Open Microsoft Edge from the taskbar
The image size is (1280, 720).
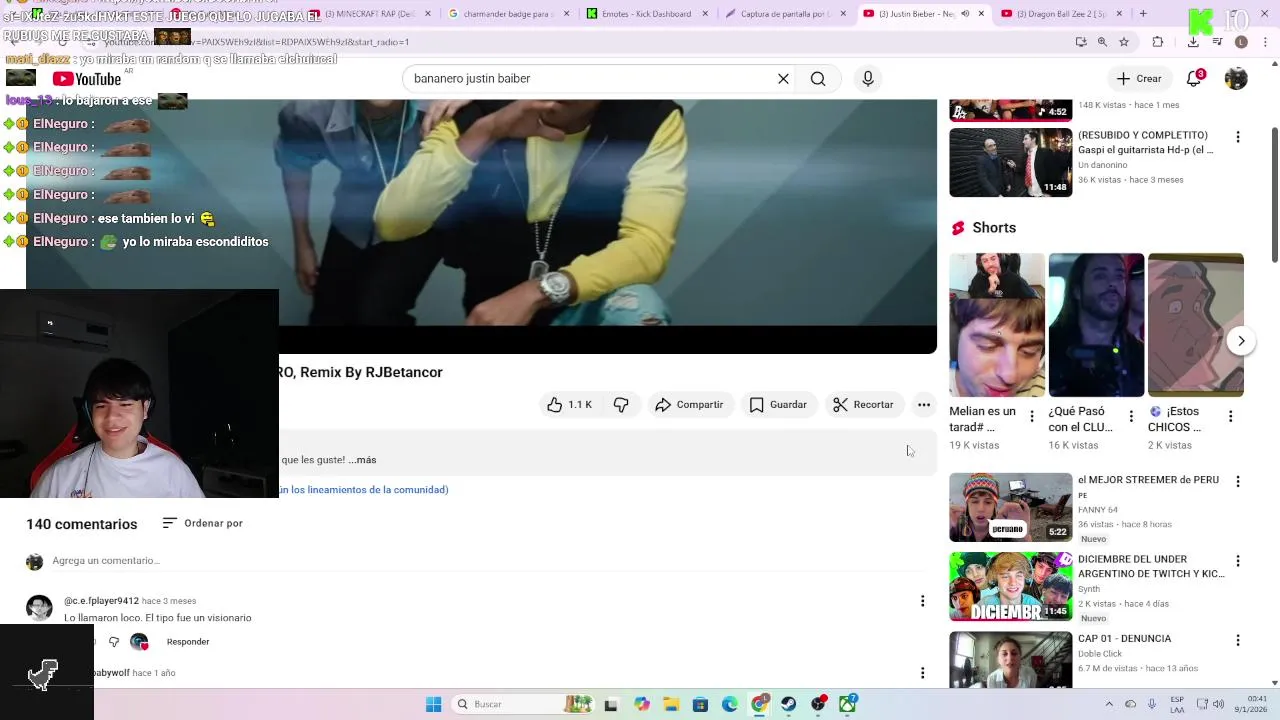pos(730,704)
